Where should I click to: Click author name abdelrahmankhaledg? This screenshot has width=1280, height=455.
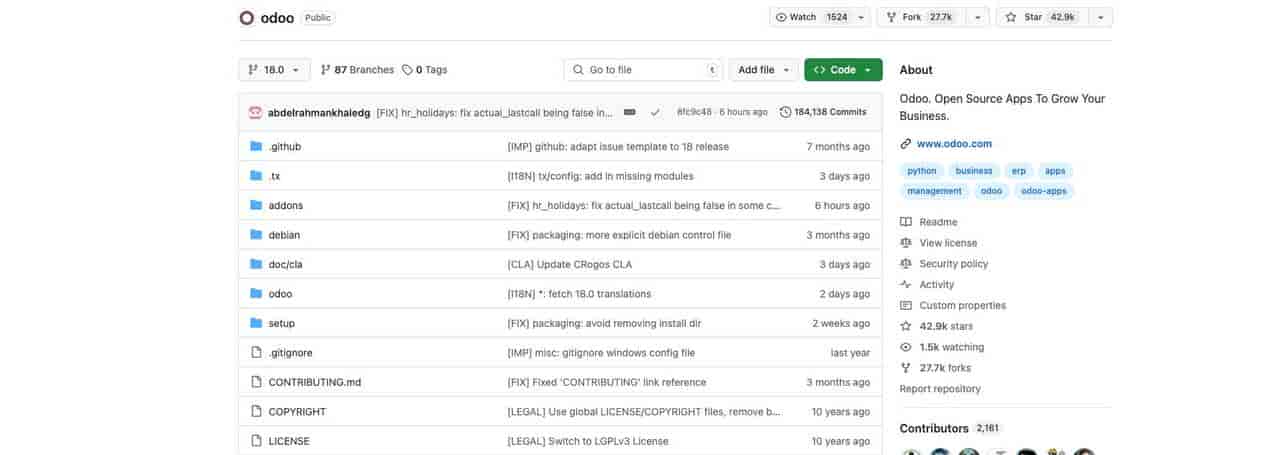click(319, 112)
